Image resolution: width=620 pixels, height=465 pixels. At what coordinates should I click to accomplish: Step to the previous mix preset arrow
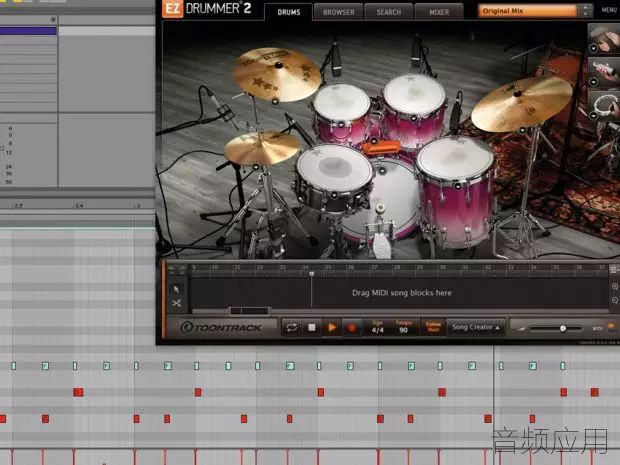[585, 8]
